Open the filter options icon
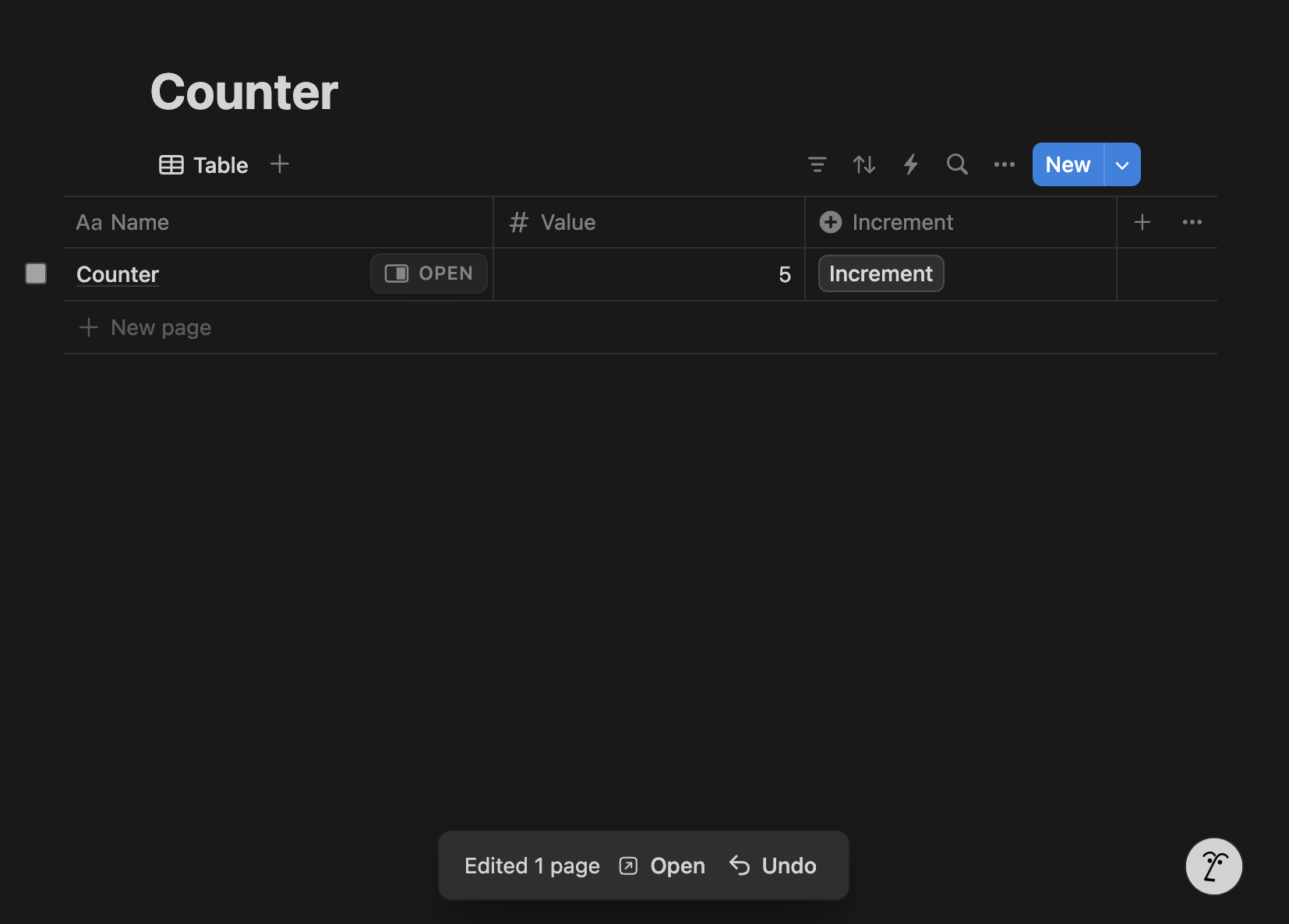Screen dimensions: 1289x924 coord(818,164)
